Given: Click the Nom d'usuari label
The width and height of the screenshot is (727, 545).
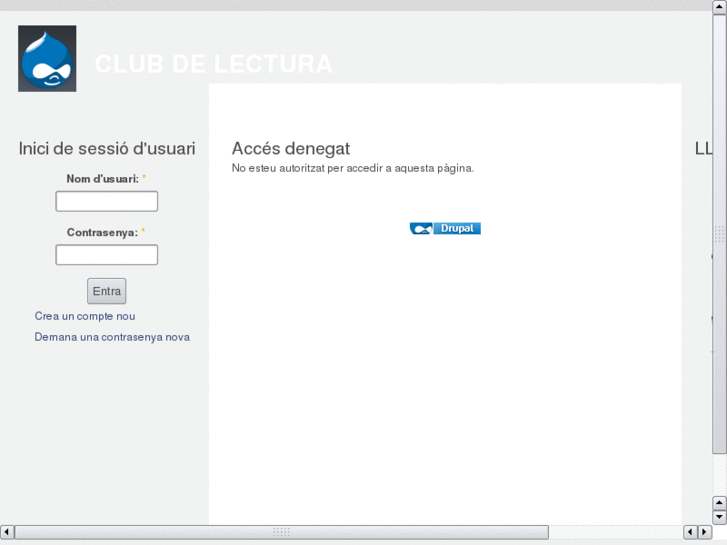Looking at the screenshot, I should tap(102, 179).
